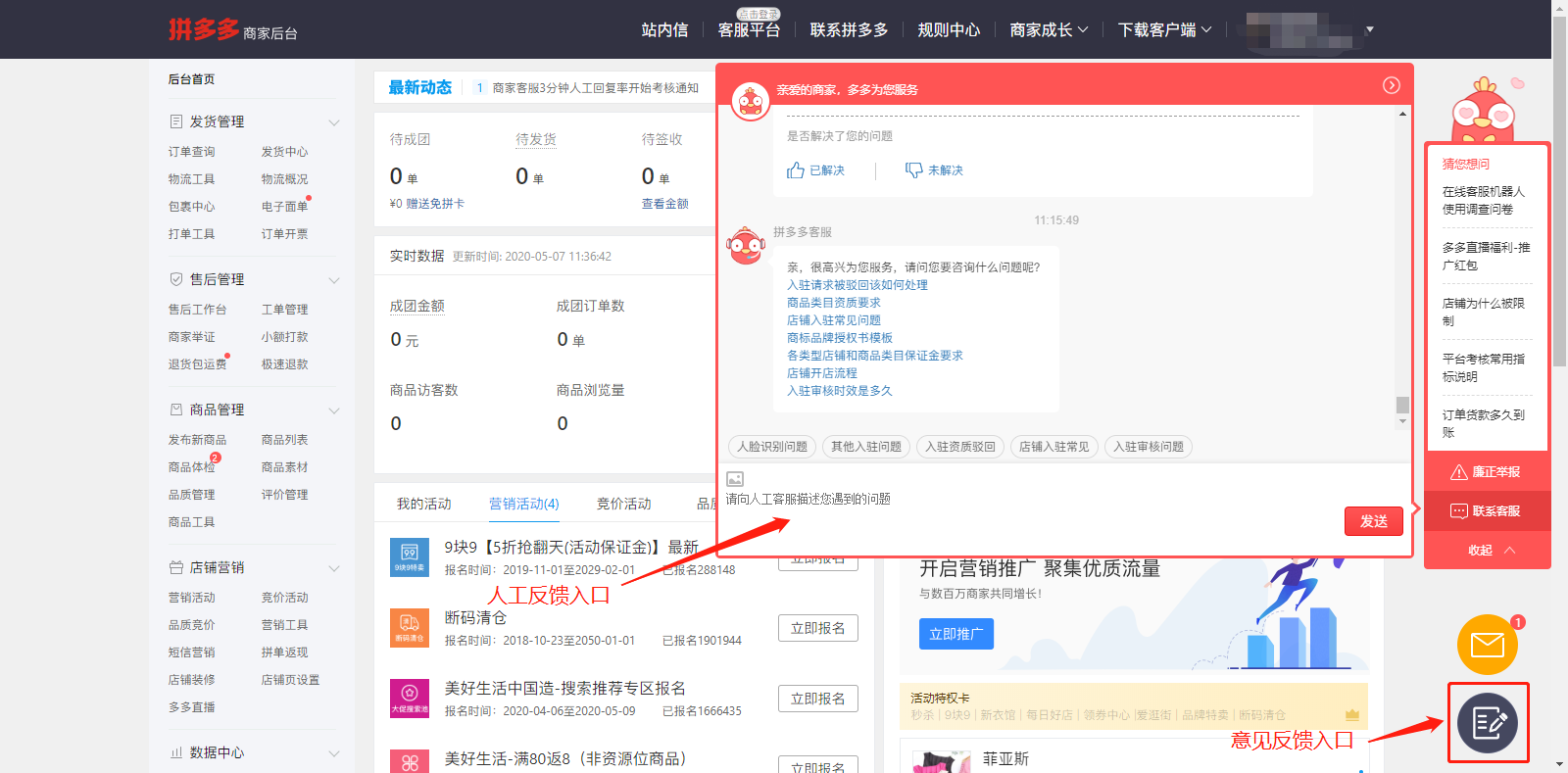Click the 9块9 activity thumbnail icon
Screen dimensions: 1568x773
[410, 556]
